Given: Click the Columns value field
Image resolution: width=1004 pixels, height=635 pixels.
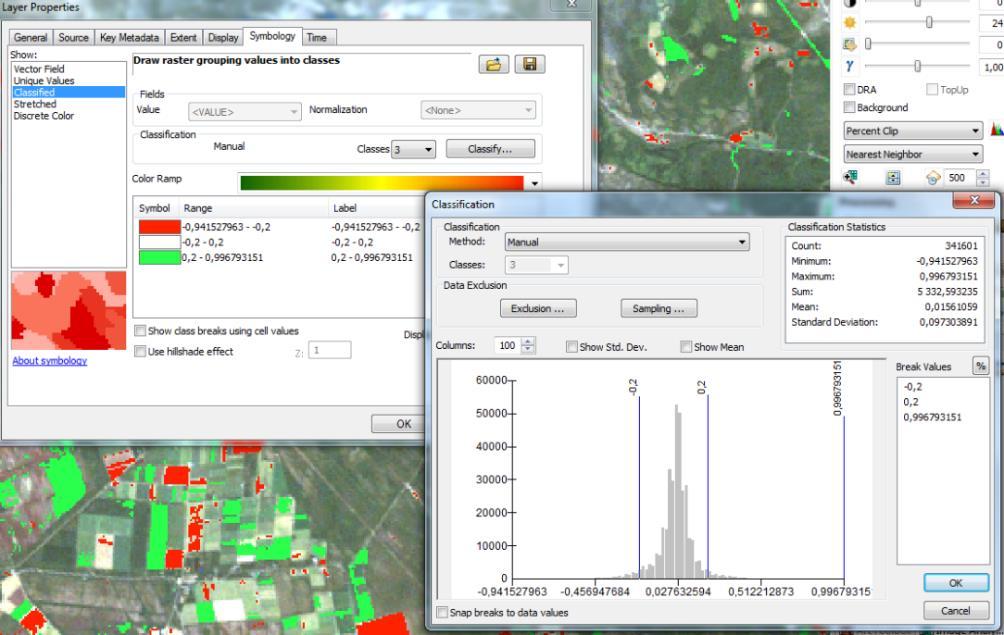Looking at the screenshot, I should coord(508,346).
